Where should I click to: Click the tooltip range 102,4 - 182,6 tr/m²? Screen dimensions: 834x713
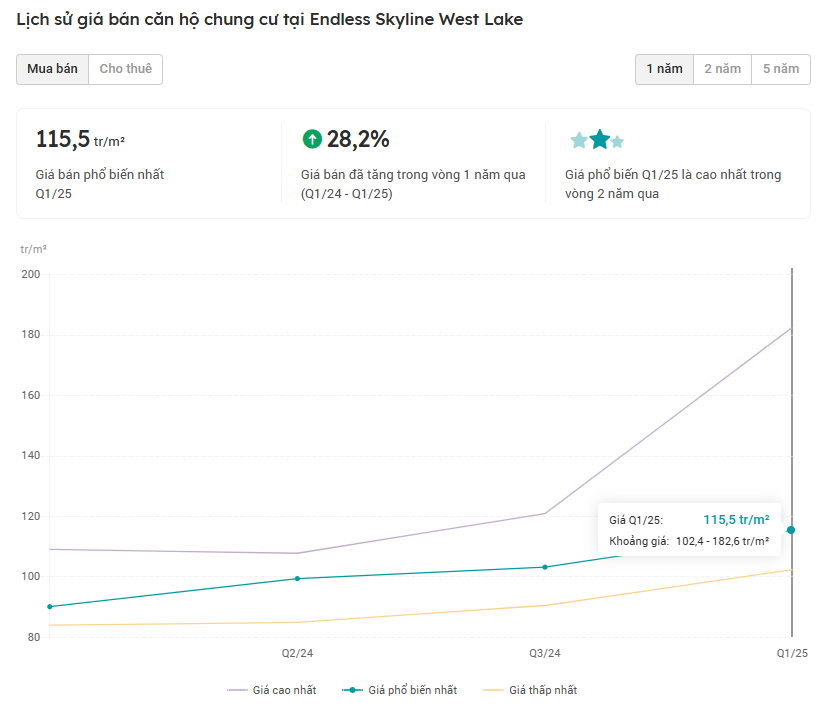coord(722,541)
